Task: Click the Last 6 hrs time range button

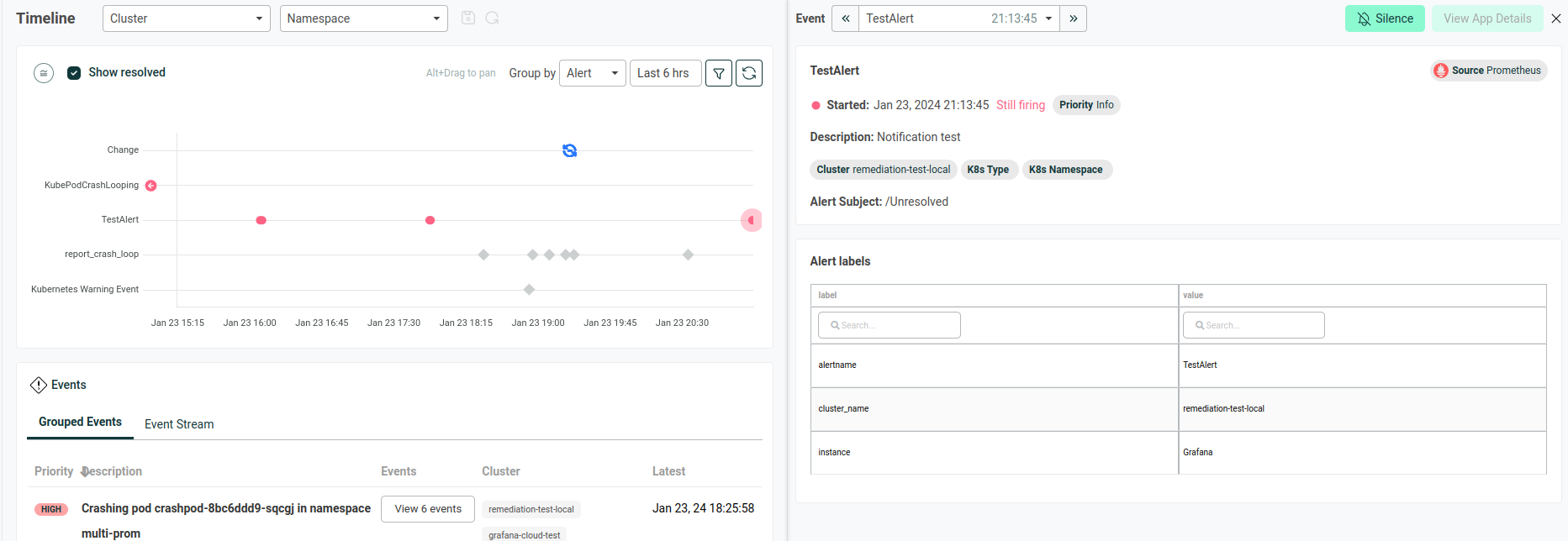Action: [x=664, y=73]
